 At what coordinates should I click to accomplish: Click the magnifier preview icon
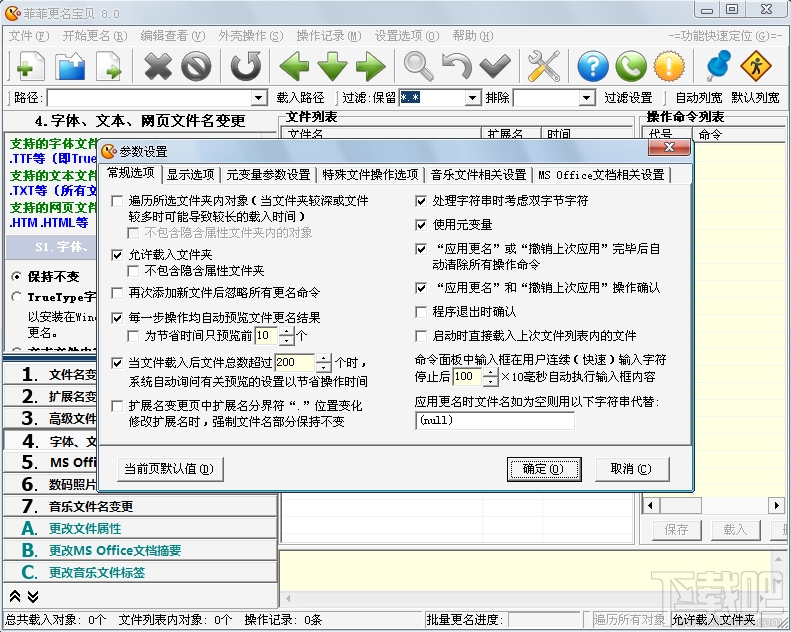point(419,66)
